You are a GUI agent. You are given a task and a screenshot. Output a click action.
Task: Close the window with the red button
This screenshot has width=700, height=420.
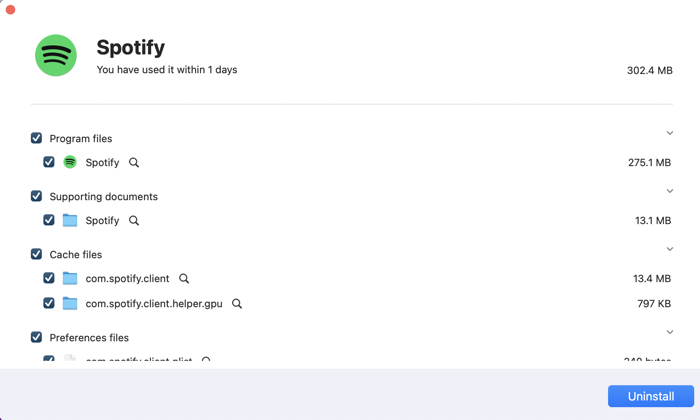(x=11, y=9)
